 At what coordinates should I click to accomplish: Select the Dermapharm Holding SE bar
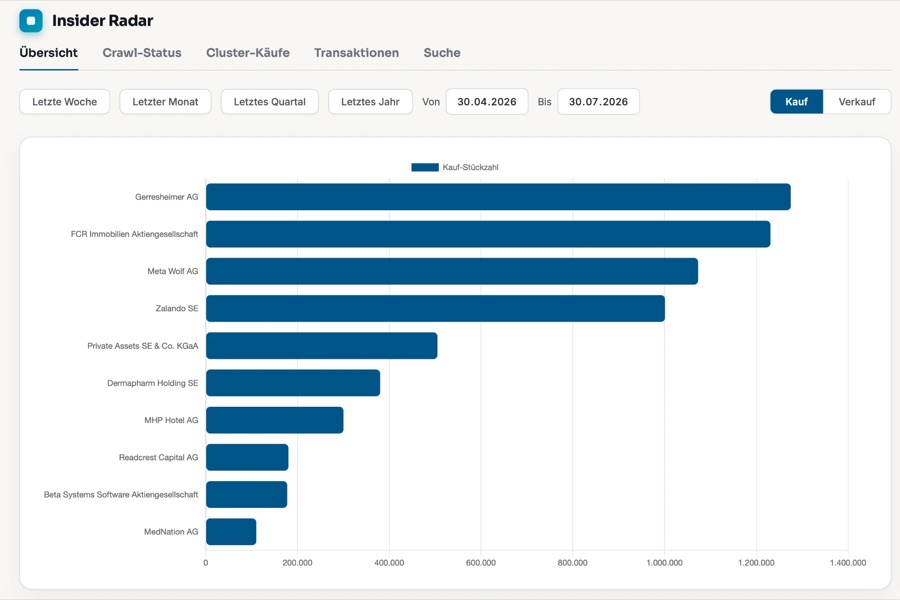(x=293, y=383)
